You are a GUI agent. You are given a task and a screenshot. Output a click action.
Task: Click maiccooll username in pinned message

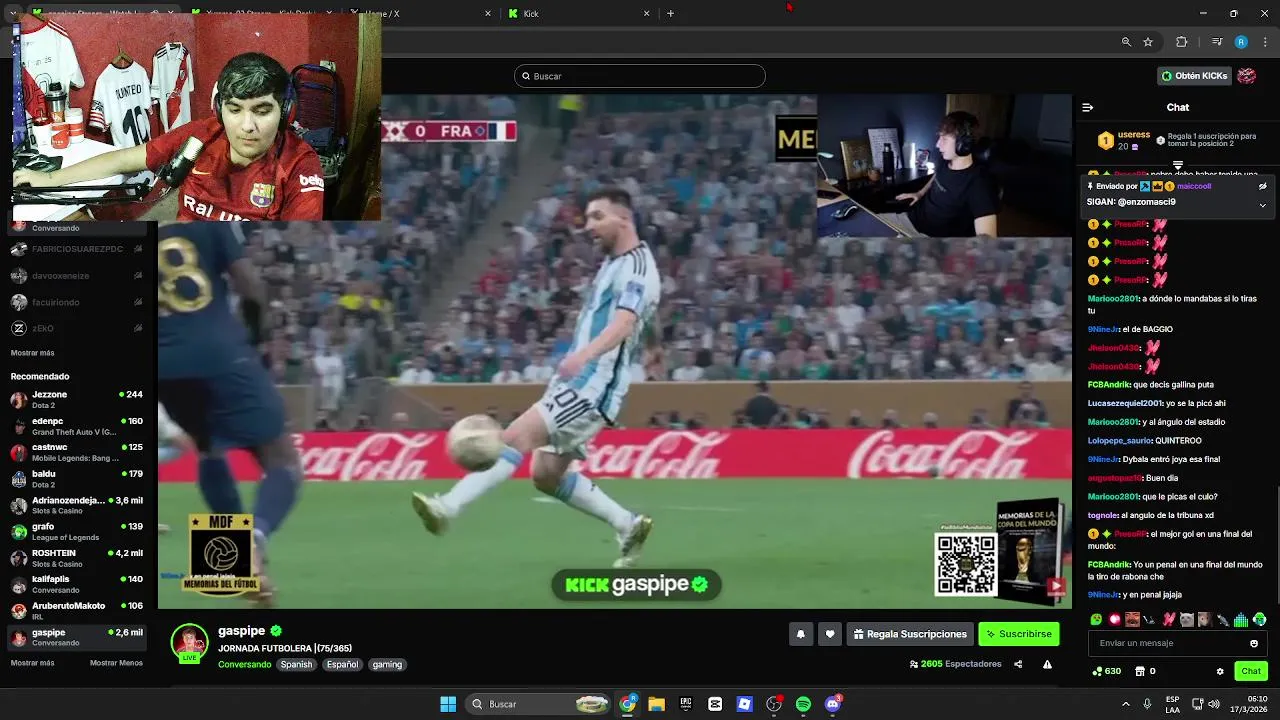[1194, 186]
